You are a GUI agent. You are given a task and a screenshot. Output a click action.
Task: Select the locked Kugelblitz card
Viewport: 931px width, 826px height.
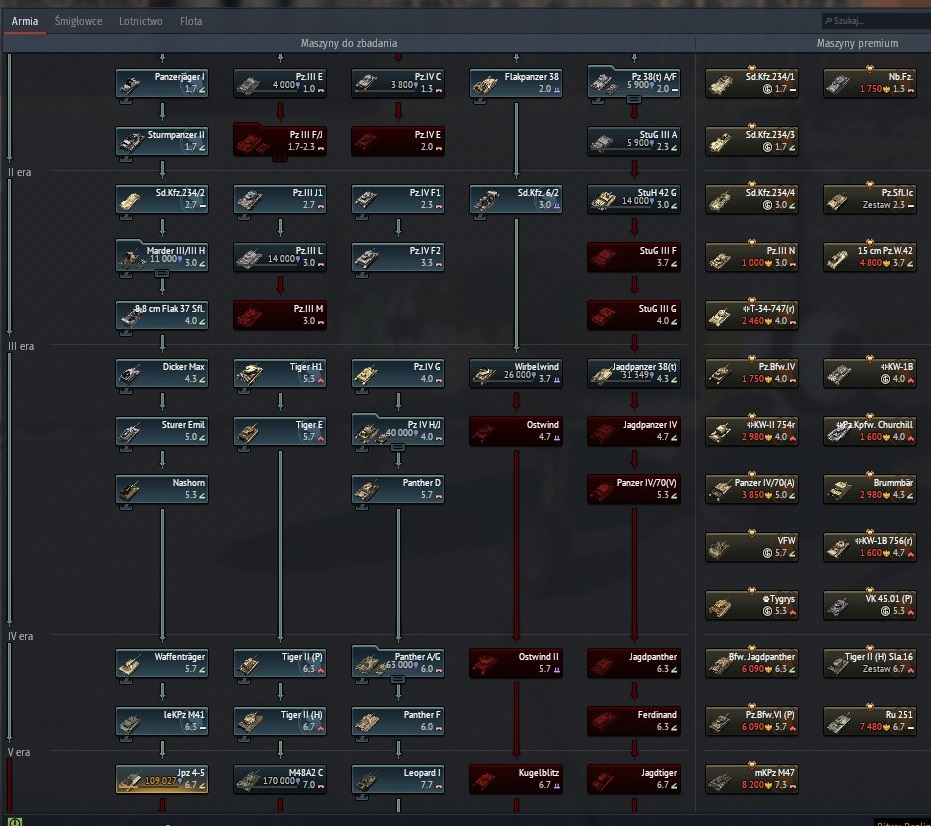point(516,779)
